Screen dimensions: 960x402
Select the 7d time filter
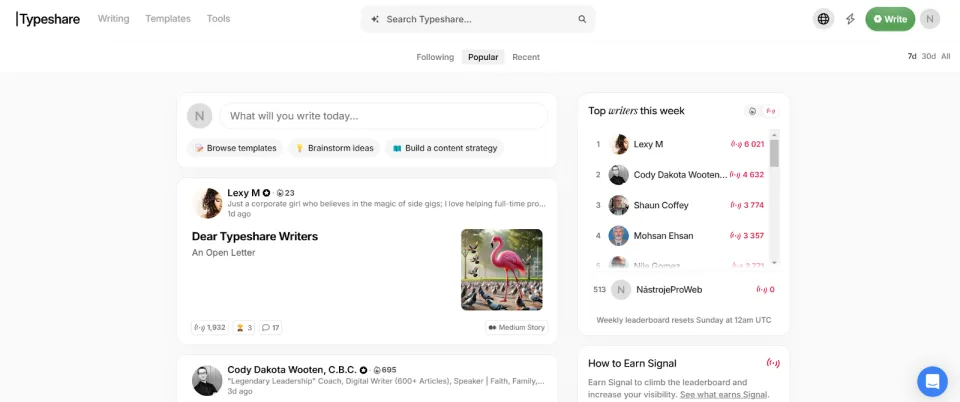point(912,56)
